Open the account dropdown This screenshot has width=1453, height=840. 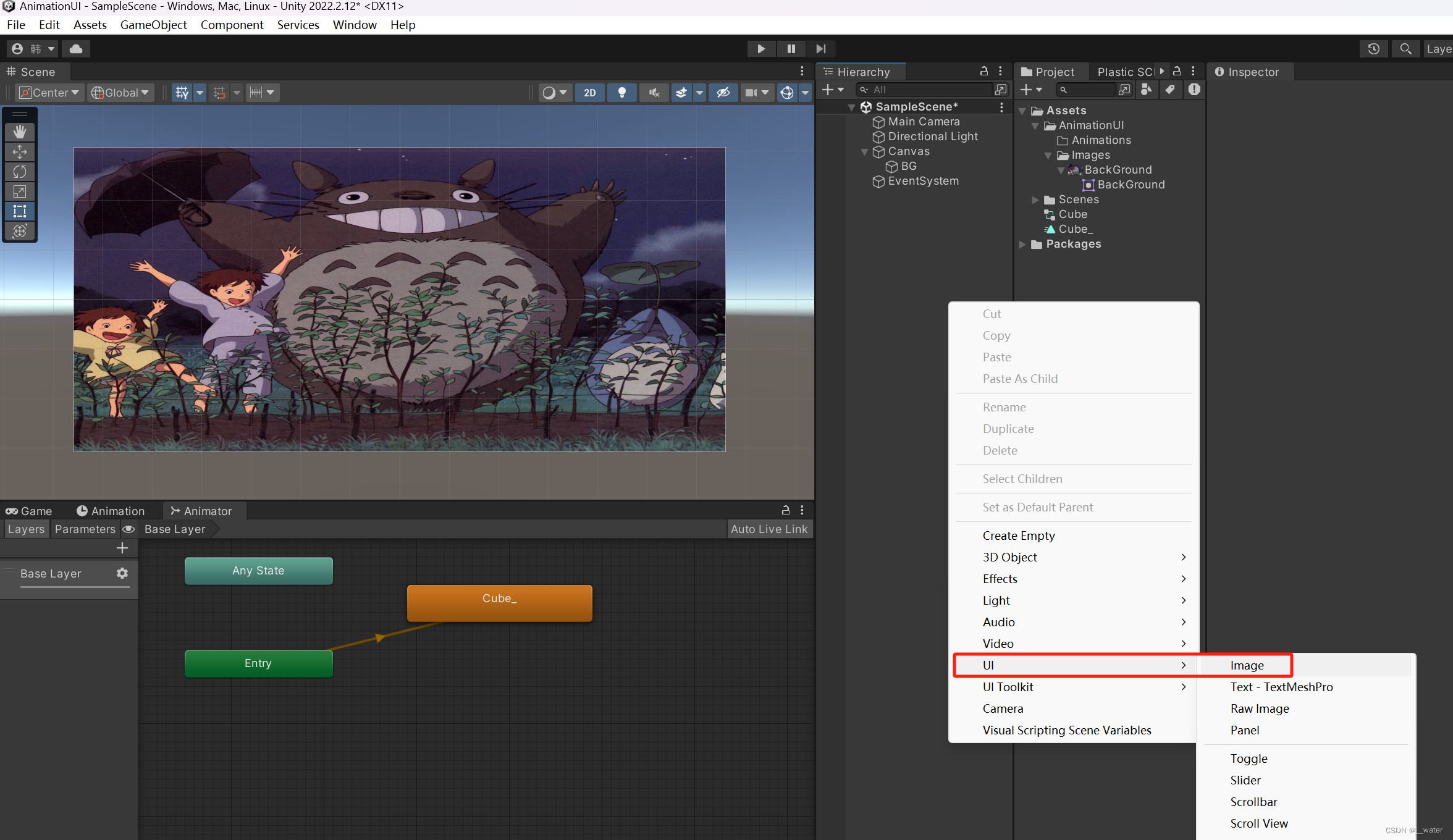[33, 49]
